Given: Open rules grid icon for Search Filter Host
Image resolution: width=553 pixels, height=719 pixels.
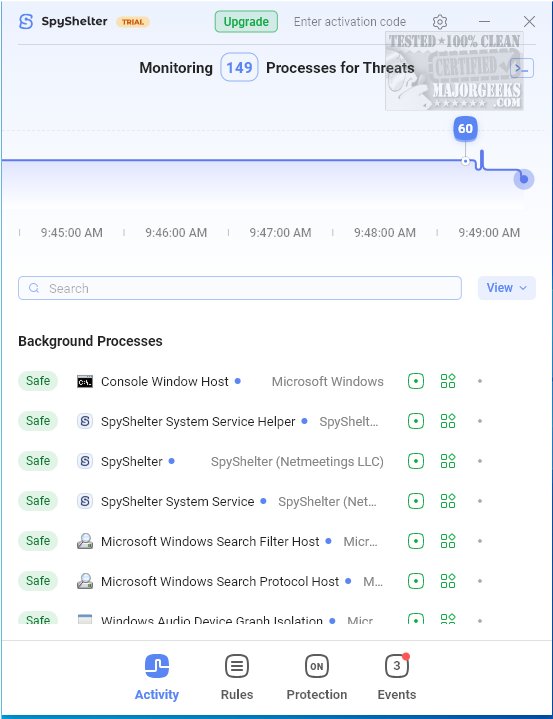Looking at the screenshot, I should 448,541.
